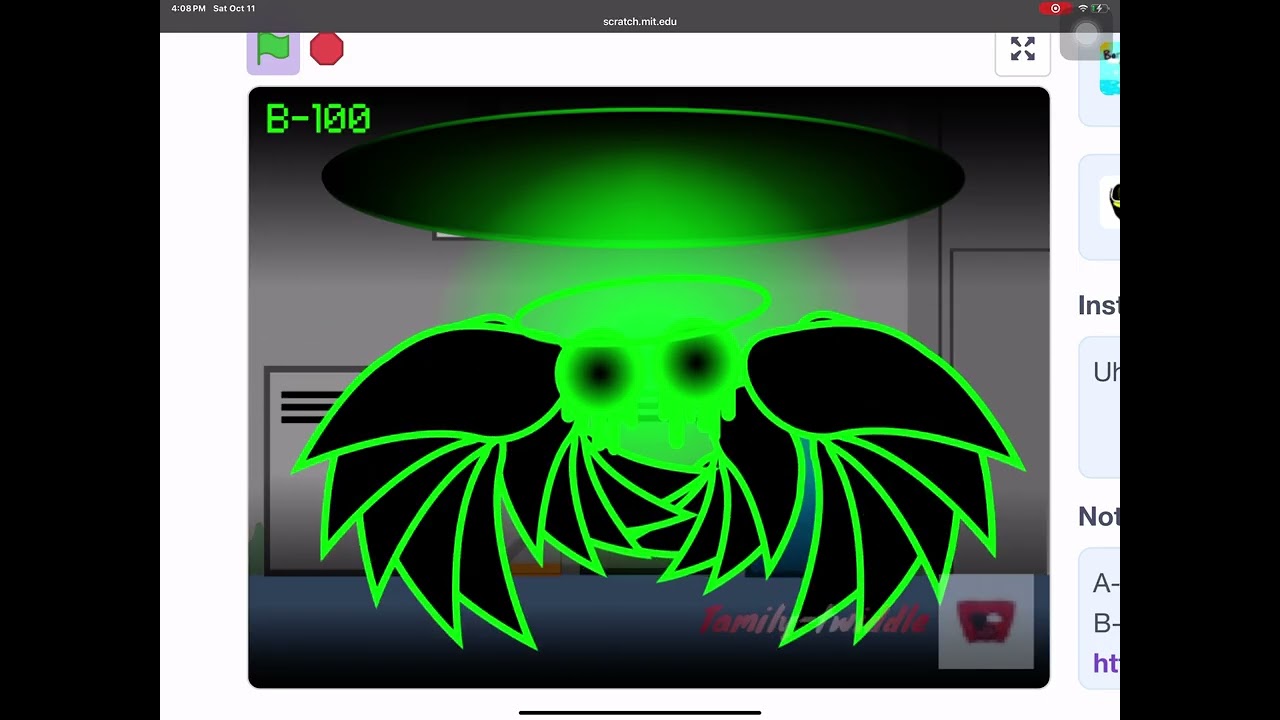Click the red stop sign button
The height and width of the screenshot is (720, 1280).
click(327, 49)
